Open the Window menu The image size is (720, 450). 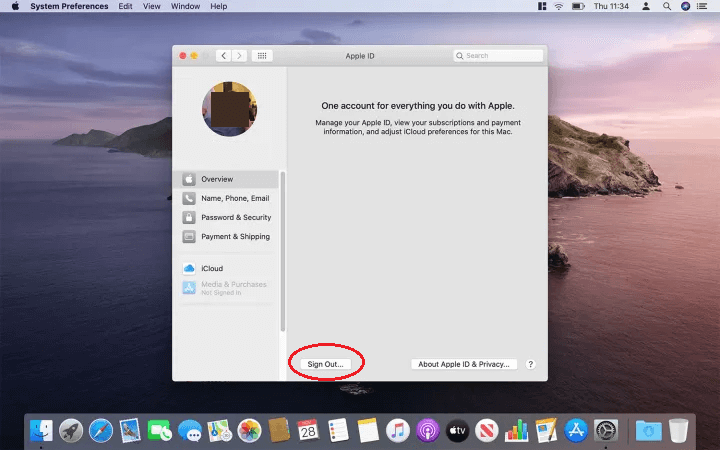pos(186,6)
